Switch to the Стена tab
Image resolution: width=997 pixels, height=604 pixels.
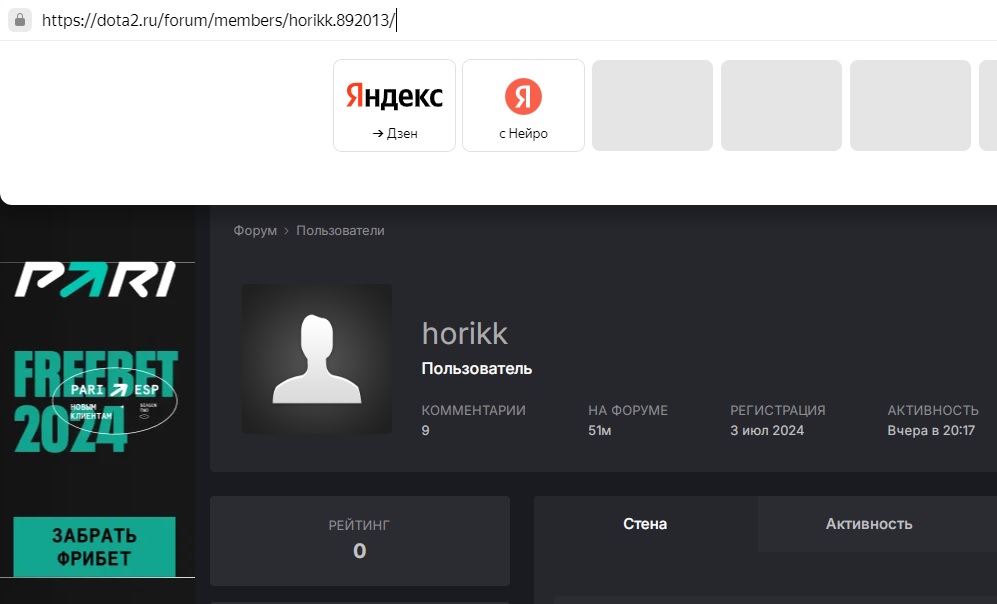645,524
